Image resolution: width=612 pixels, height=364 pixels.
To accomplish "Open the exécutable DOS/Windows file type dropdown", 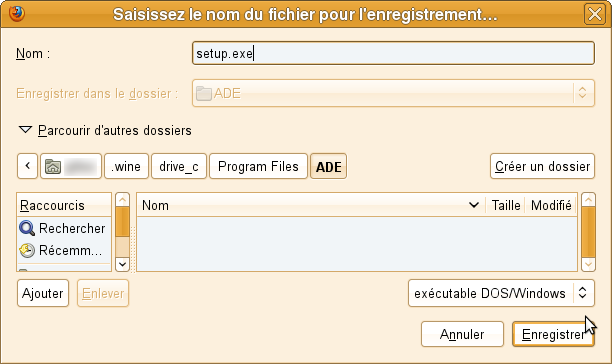I will point(501,293).
